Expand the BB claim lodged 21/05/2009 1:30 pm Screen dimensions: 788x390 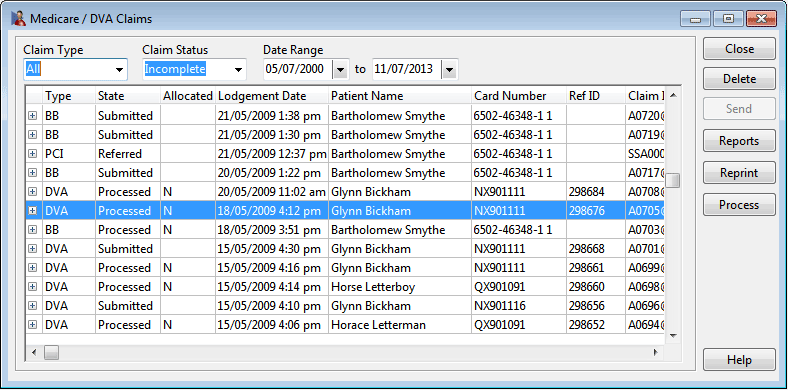tap(33, 135)
